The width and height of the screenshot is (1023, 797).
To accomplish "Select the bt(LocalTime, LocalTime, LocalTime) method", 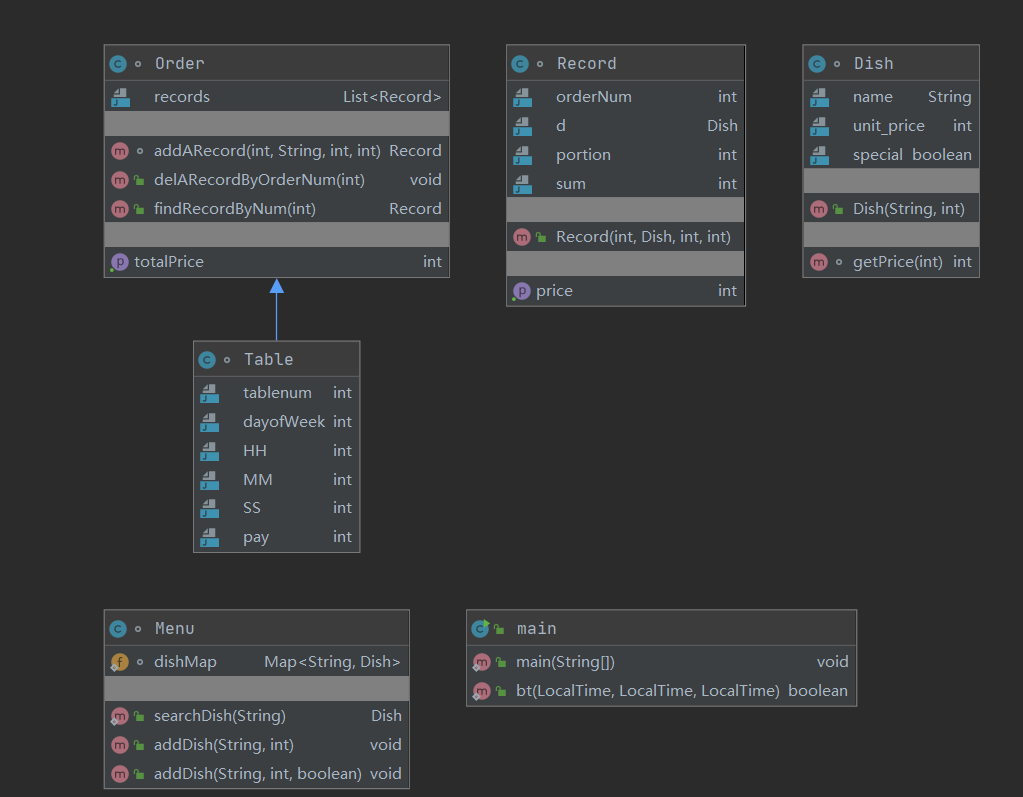I will tap(662, 691).
